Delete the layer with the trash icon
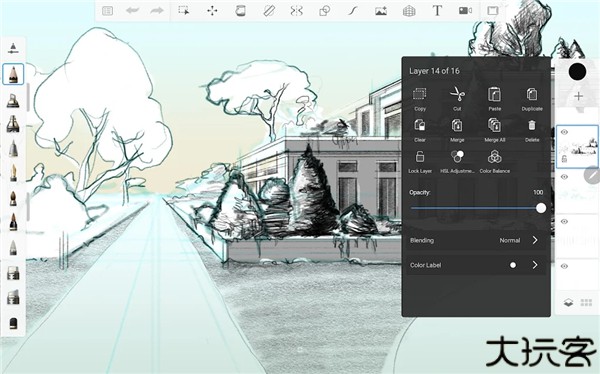 point(532,130)
